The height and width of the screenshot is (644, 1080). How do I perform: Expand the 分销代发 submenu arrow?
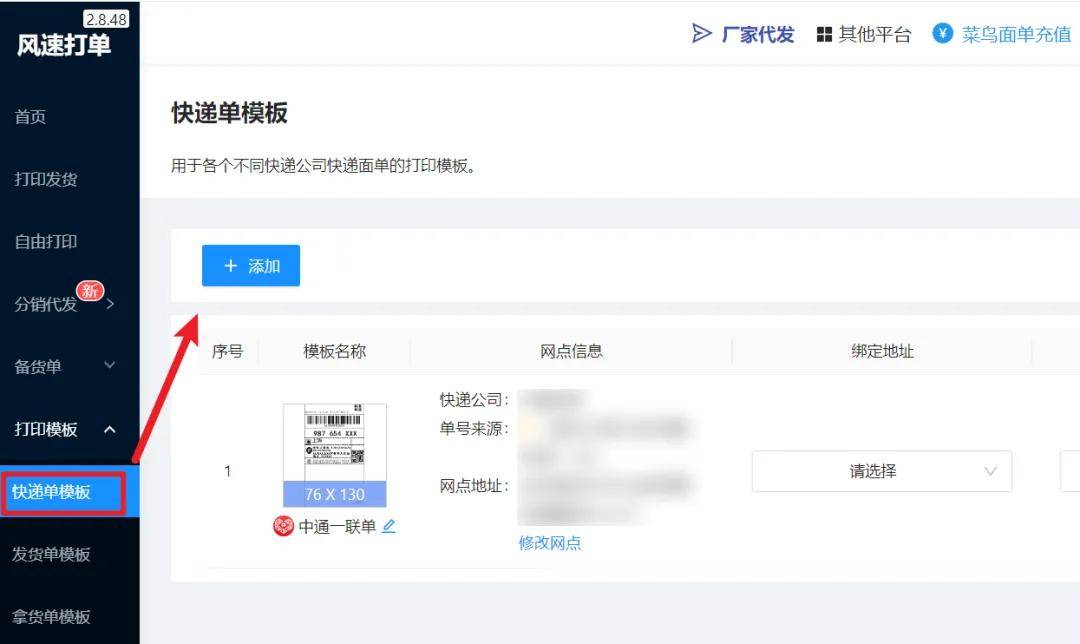pos(110,304)
